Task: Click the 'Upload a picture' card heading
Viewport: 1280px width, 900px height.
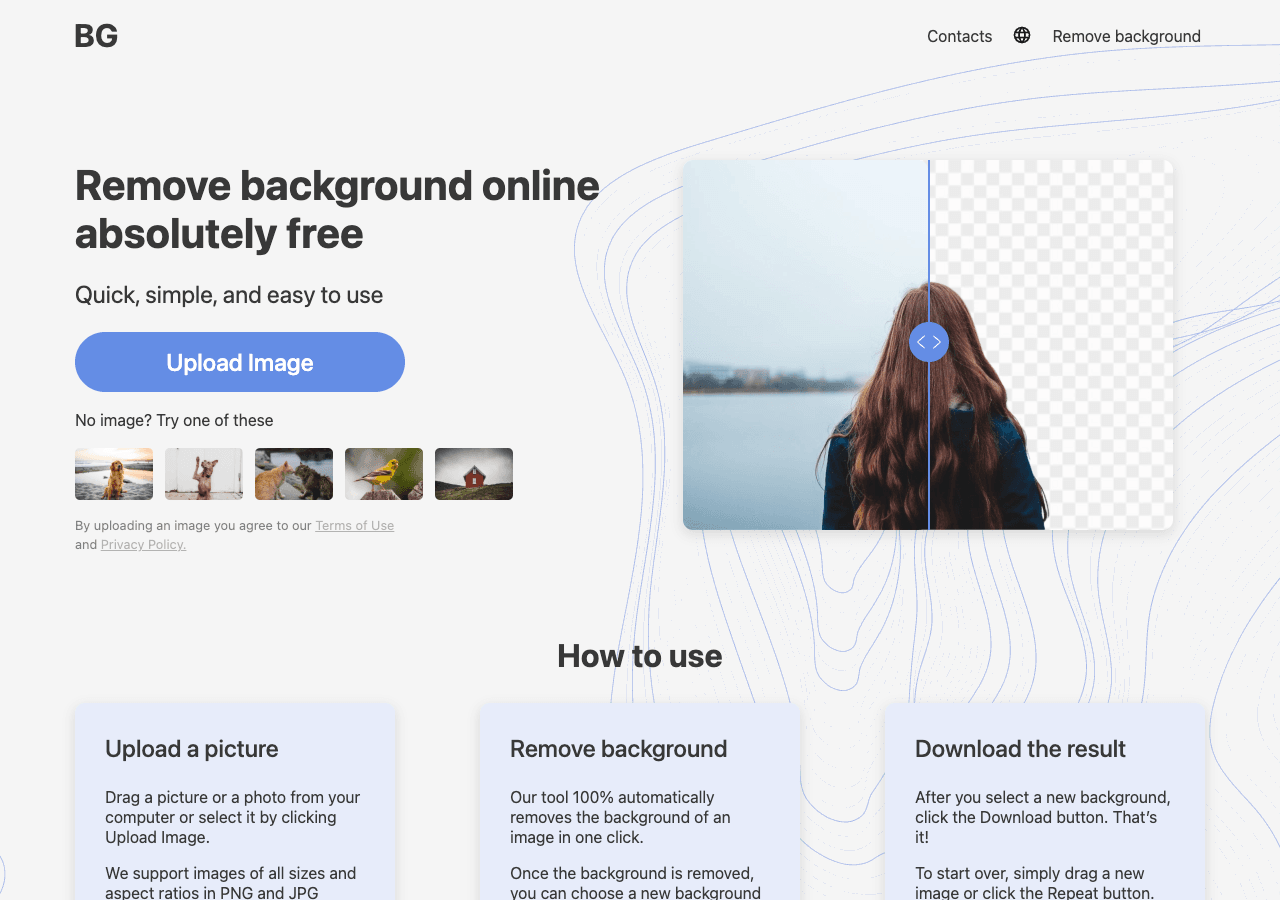Action: [x=192, y=749]
